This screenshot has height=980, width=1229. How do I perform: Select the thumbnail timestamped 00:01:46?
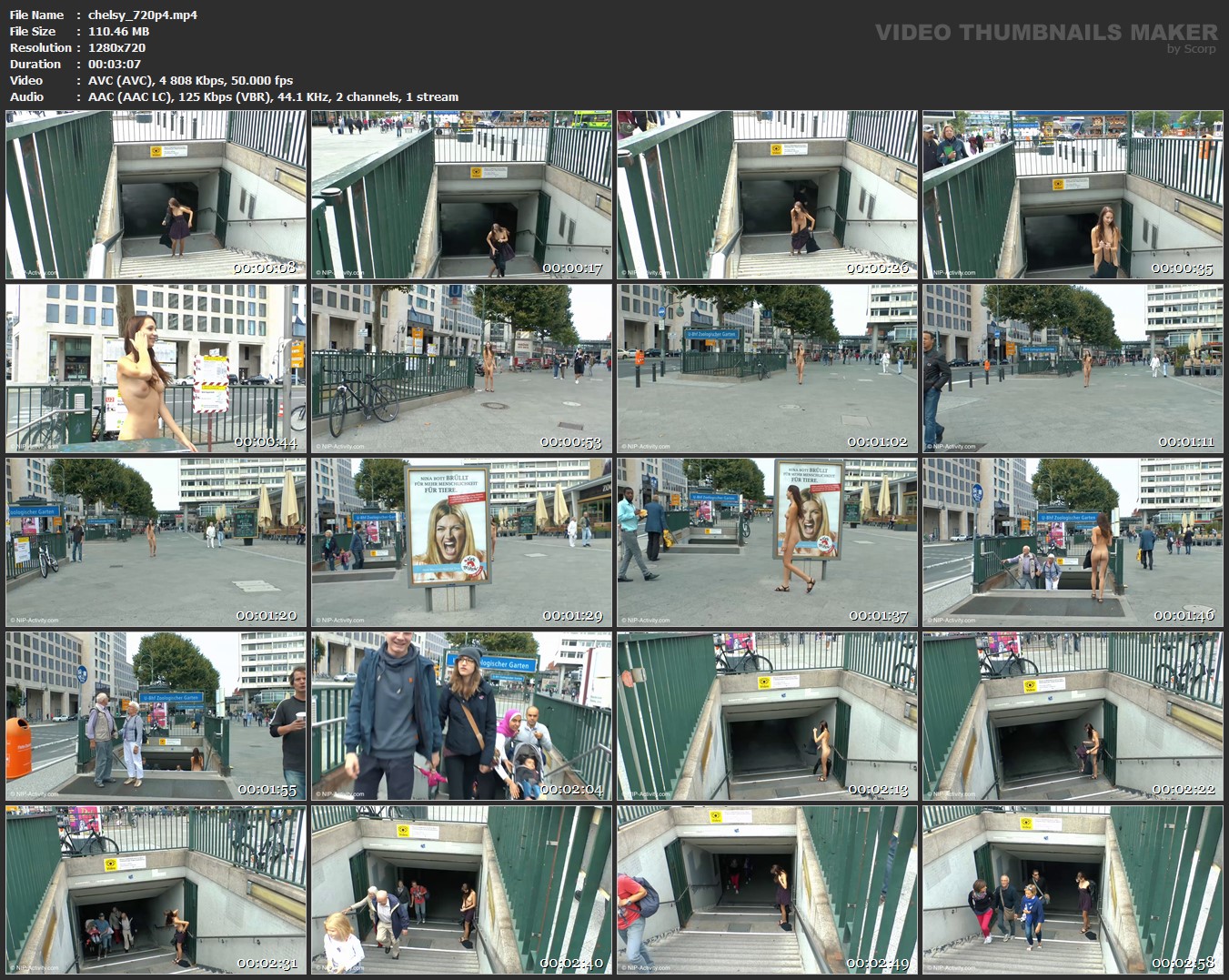[1073, 542]
